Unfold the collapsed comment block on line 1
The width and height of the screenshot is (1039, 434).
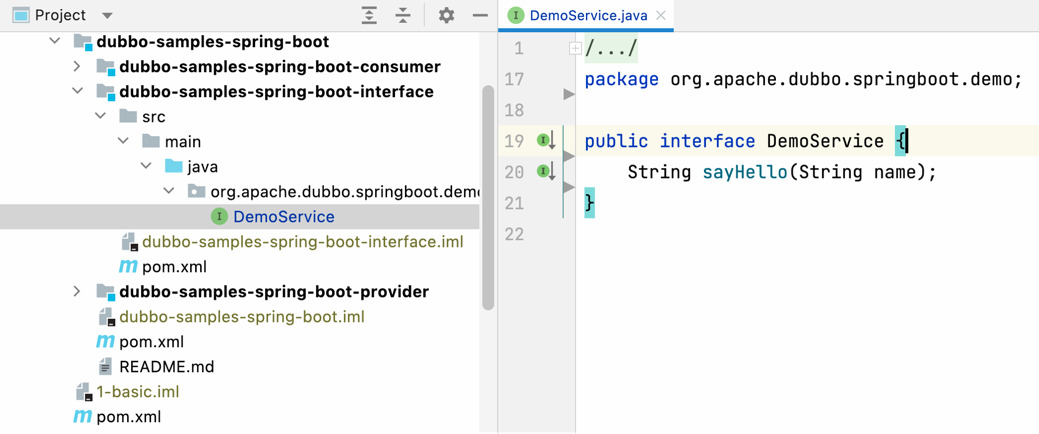575,48
